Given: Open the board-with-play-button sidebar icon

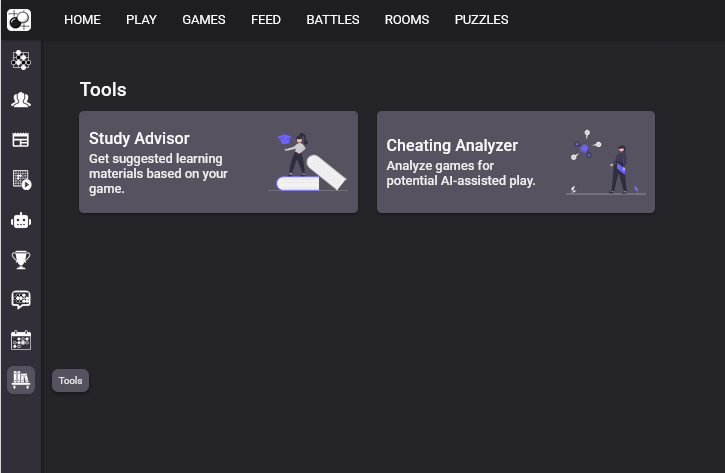Looking at the screenshot, I should click(20, 180).
